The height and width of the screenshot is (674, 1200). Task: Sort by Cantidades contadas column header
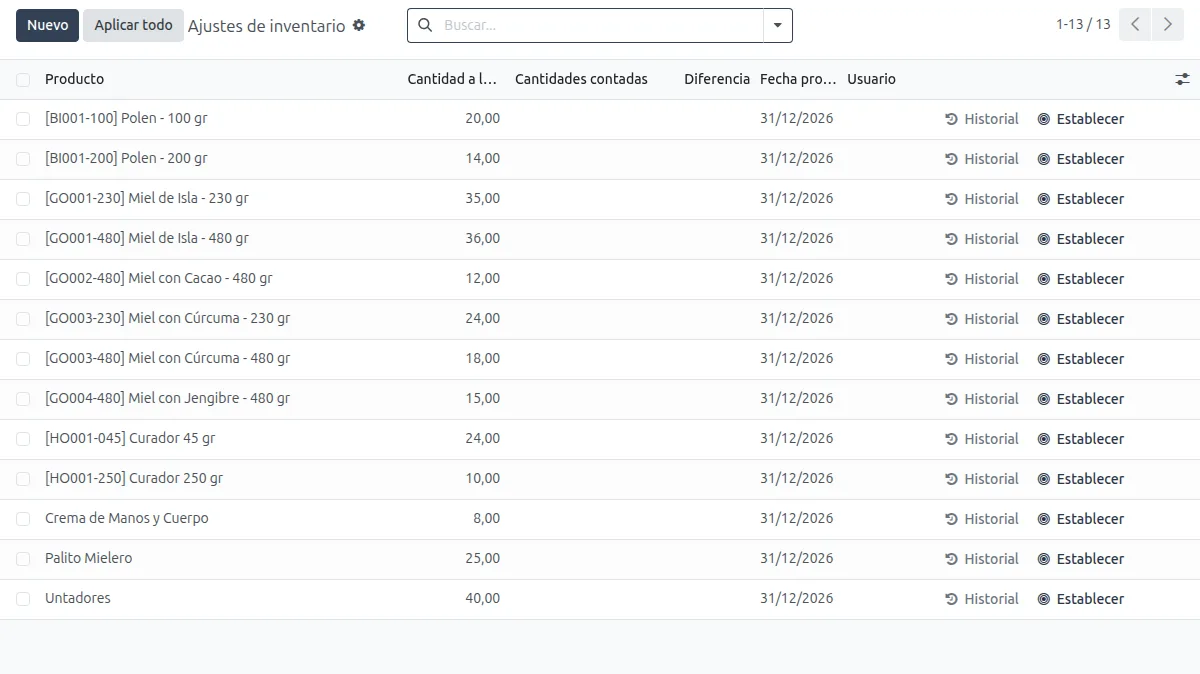click(581, 79)
